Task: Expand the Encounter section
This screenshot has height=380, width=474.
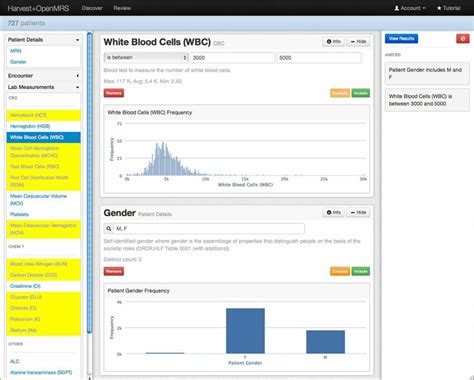Action: [43, 76]
